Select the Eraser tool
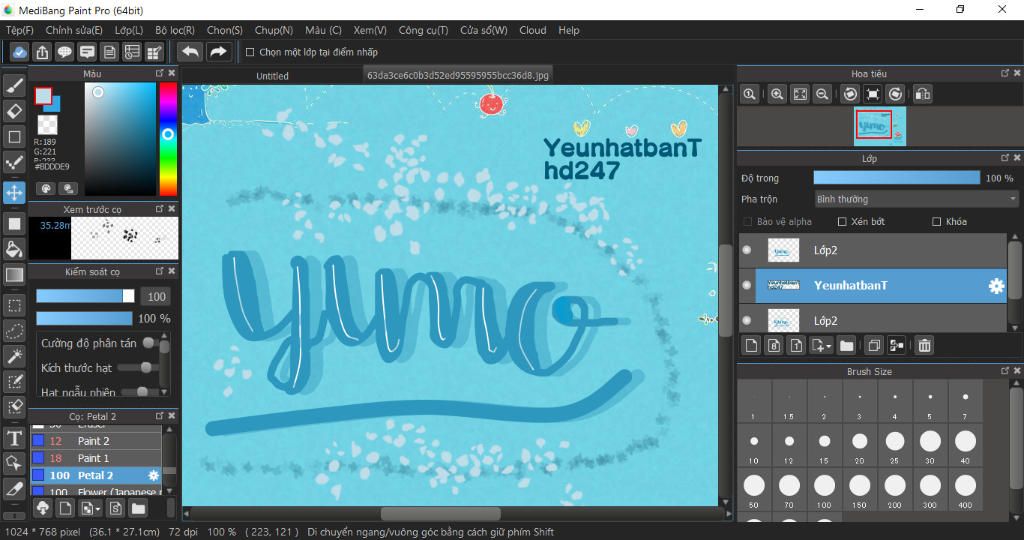Viewport: 1024px width, 540px height. pyautogui.click(x=14, y=111)
